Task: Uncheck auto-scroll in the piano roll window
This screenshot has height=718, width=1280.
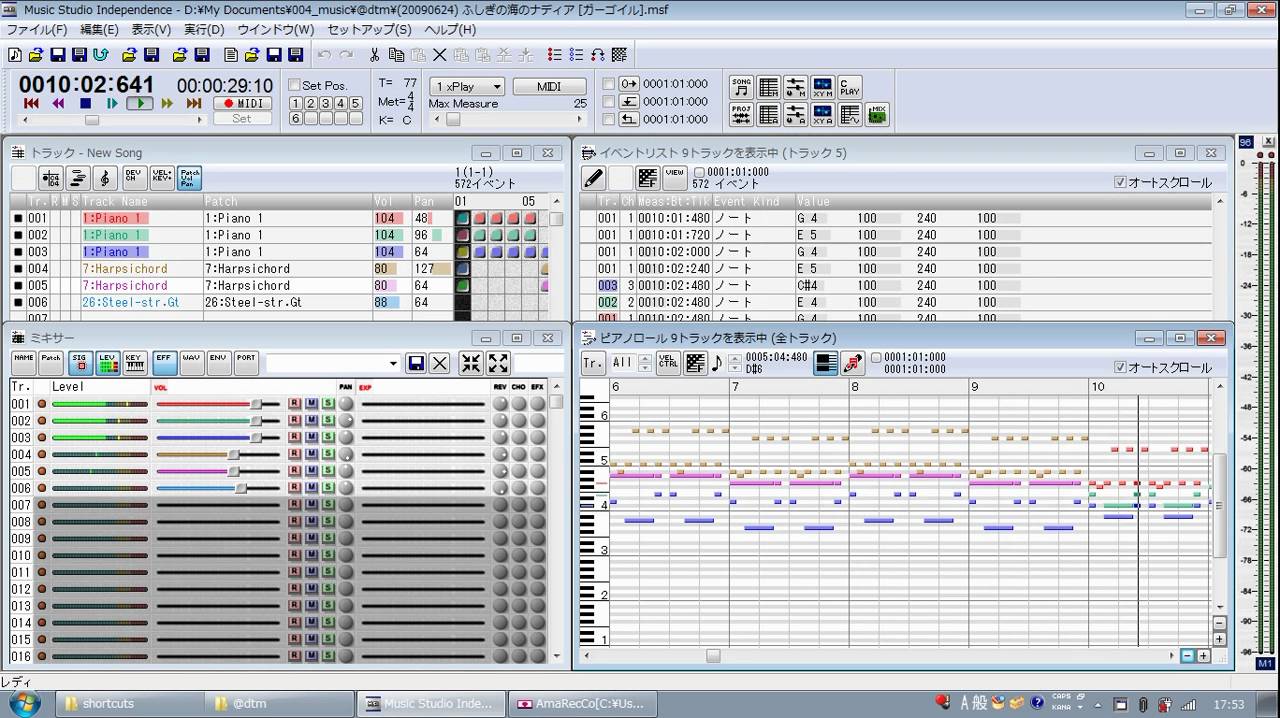Action: click(x=1120, y=367)
